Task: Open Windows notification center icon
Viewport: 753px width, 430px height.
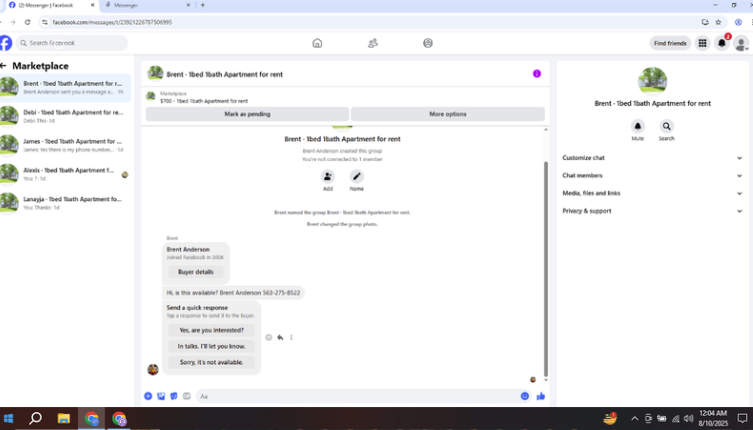Action: [742, 418]
